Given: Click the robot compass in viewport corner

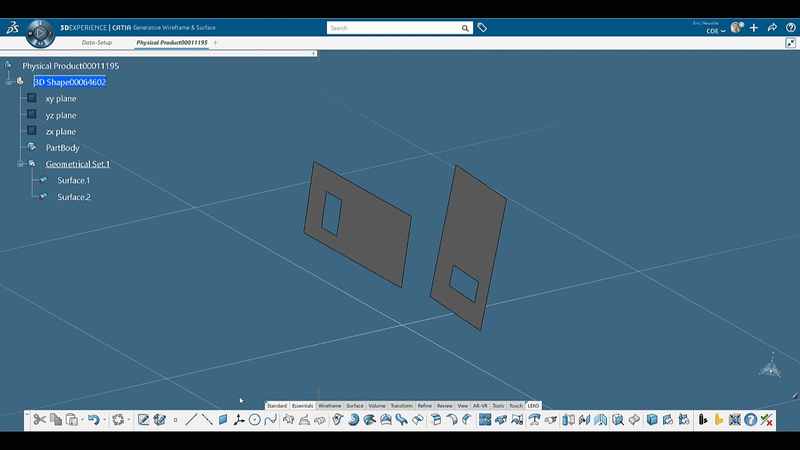Looking at the screenshot, I should point(770,366).
